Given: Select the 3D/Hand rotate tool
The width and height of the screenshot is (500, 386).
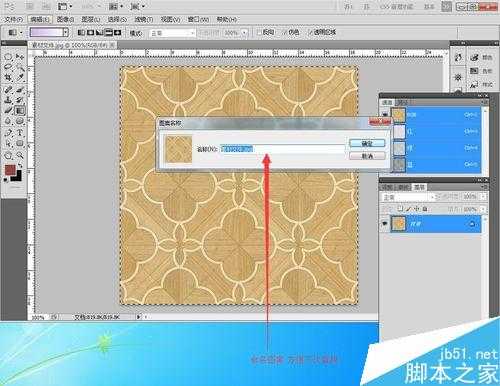Looking at the screenshot, I should pyautogui.click(x=8, y=155).
